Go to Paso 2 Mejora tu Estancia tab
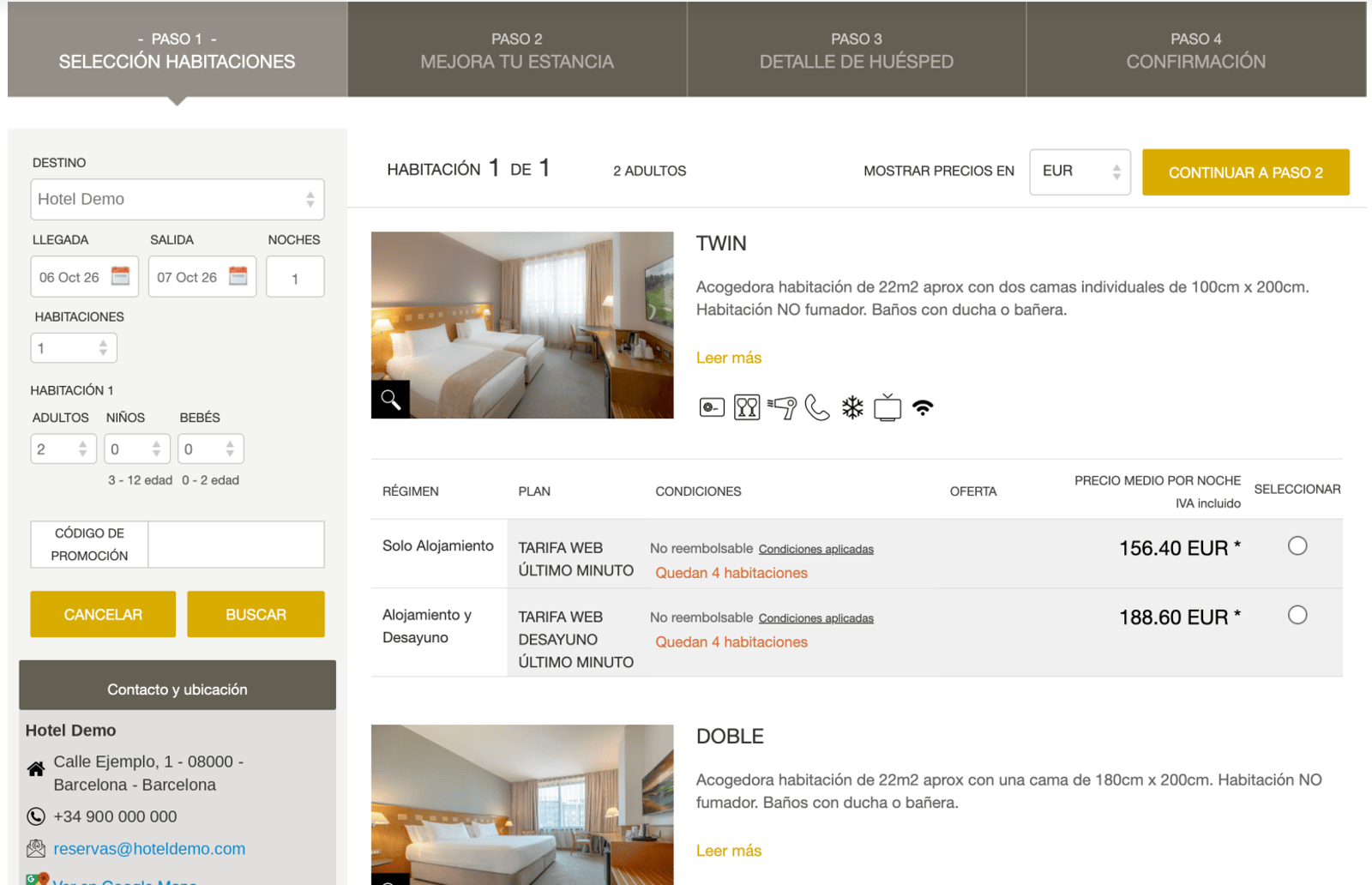The image size is (1372, 885). click(x=517, y=50)
